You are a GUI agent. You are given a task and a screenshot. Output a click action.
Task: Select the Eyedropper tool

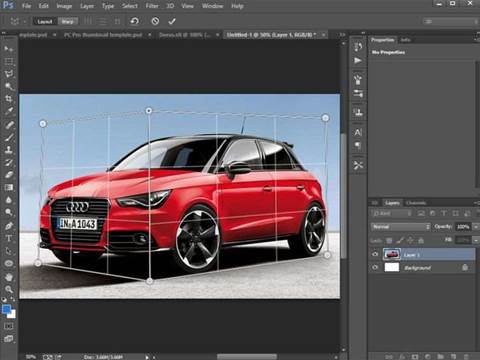point(8,111)
